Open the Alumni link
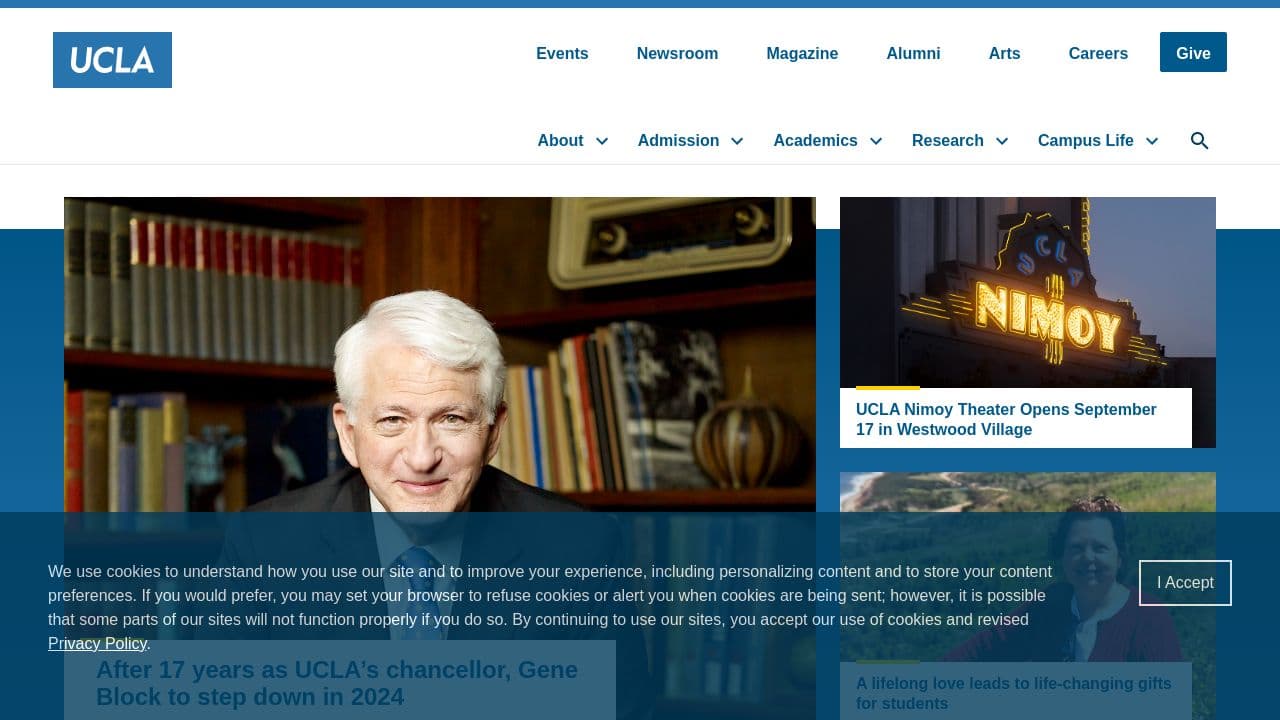 pos(913,53)
